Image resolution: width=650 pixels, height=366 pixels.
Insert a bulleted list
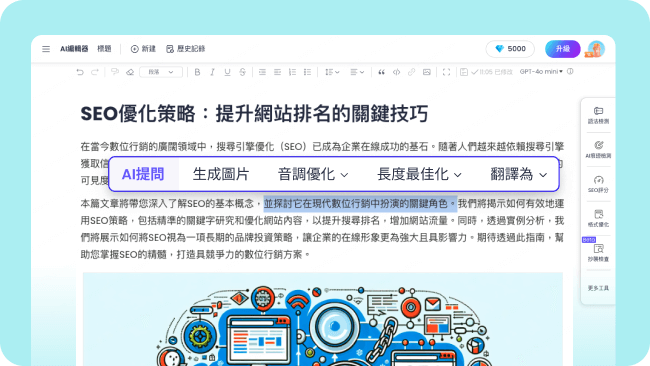307,72
